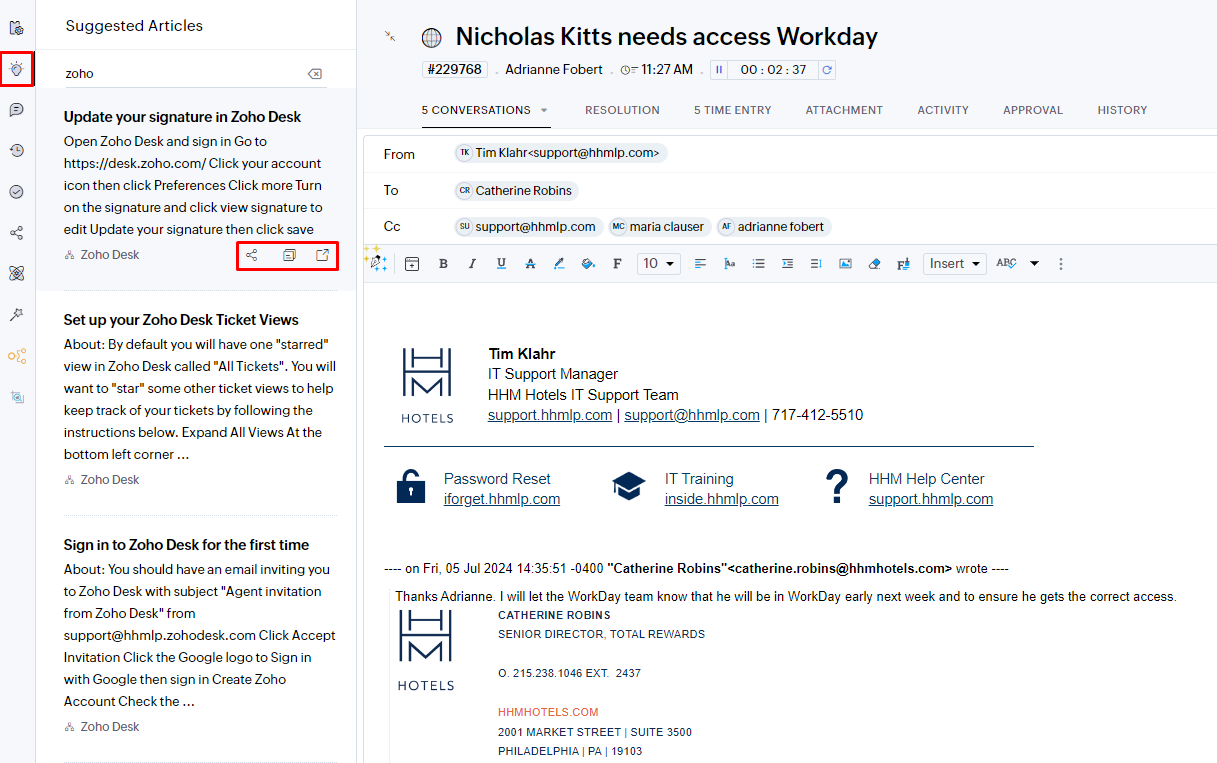
Task: Pause the ticket timer
Action: point(718,70)
